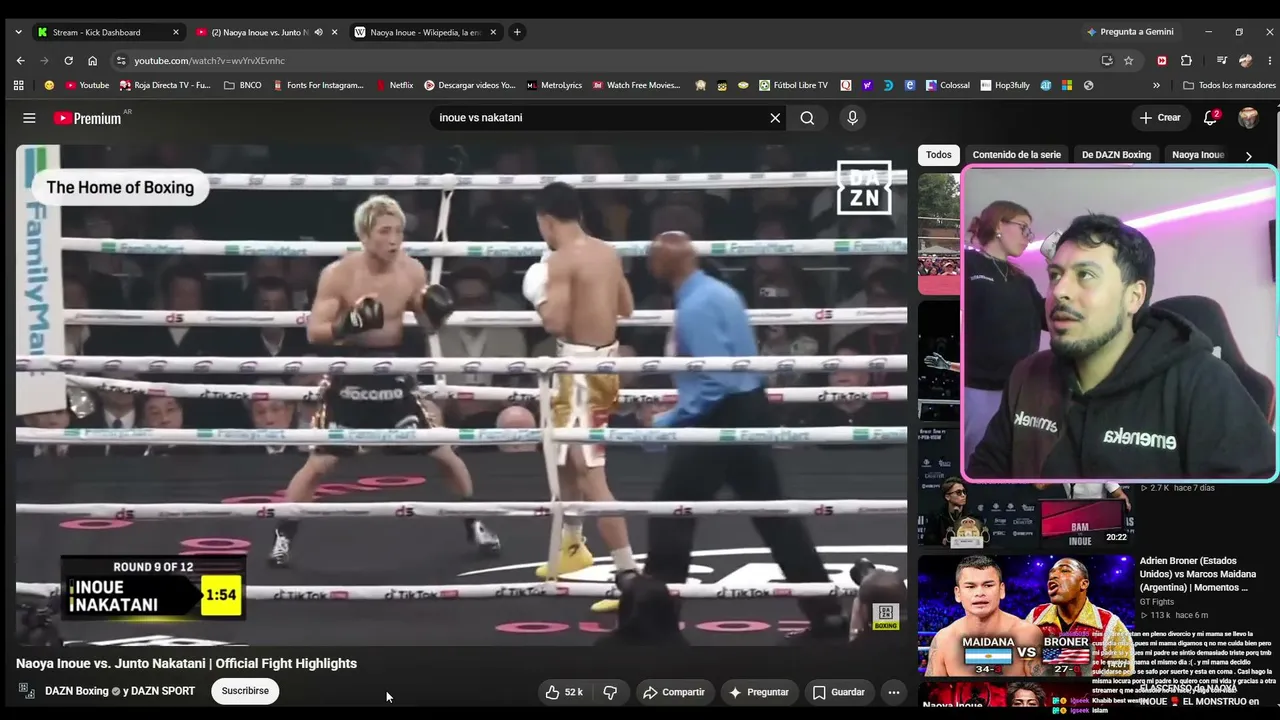Save the video with Guardar
This screenshot has width=1280, height=720.
[x=839, y=692]
